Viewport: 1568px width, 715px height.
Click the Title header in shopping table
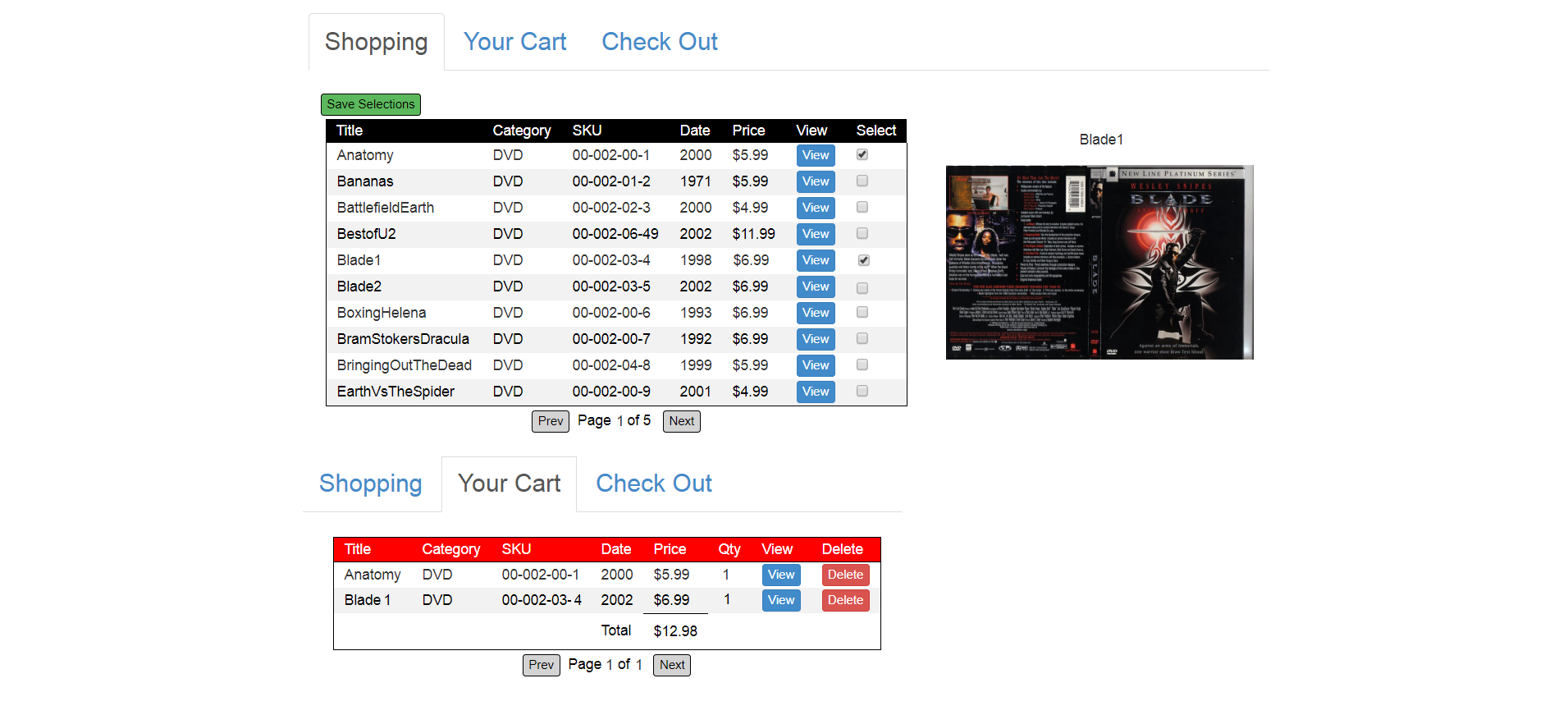[x=350, y=131]
